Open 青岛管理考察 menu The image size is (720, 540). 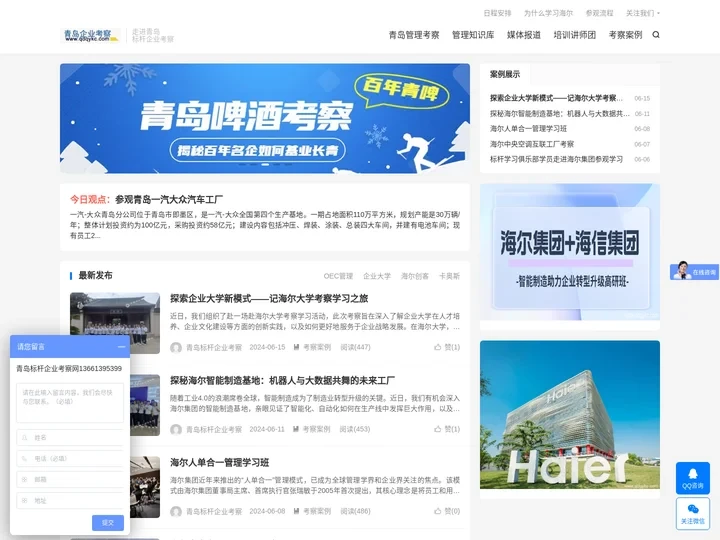coord(414,35)
